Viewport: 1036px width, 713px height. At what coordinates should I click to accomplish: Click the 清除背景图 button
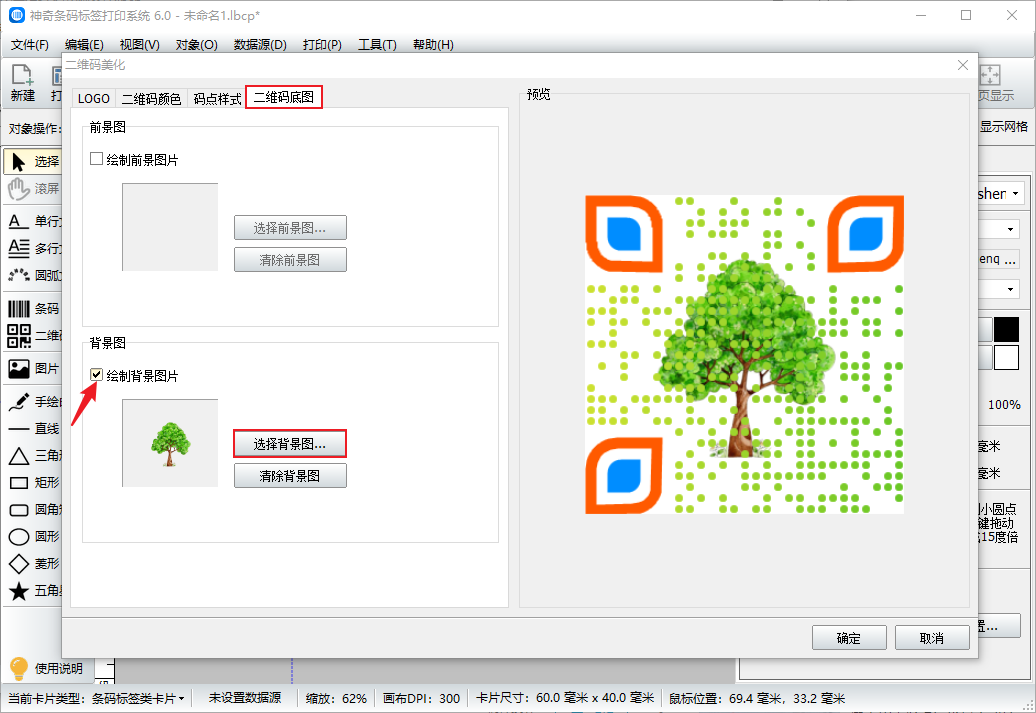[x=290, y=476]
